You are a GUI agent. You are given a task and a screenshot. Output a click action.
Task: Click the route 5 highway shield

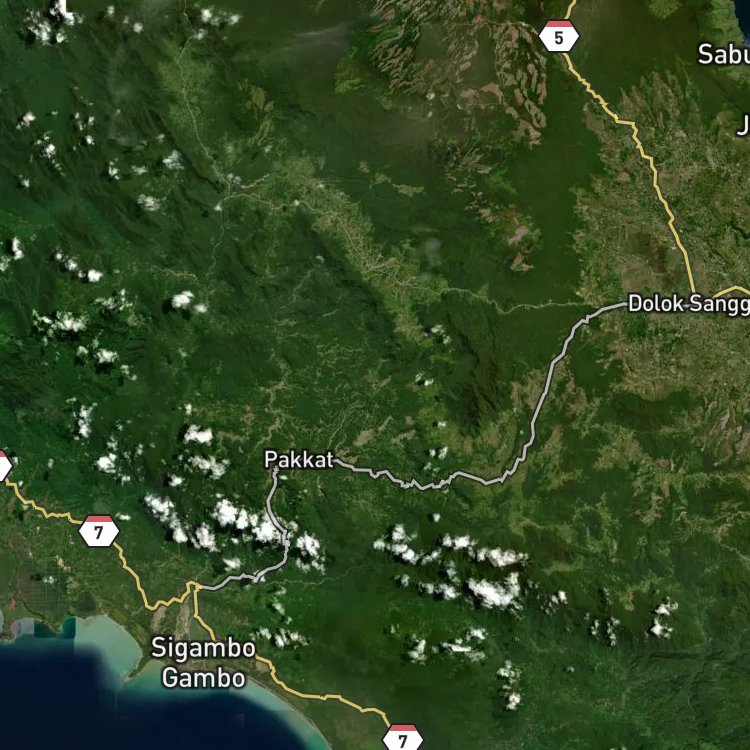click(x=559, y=36)
